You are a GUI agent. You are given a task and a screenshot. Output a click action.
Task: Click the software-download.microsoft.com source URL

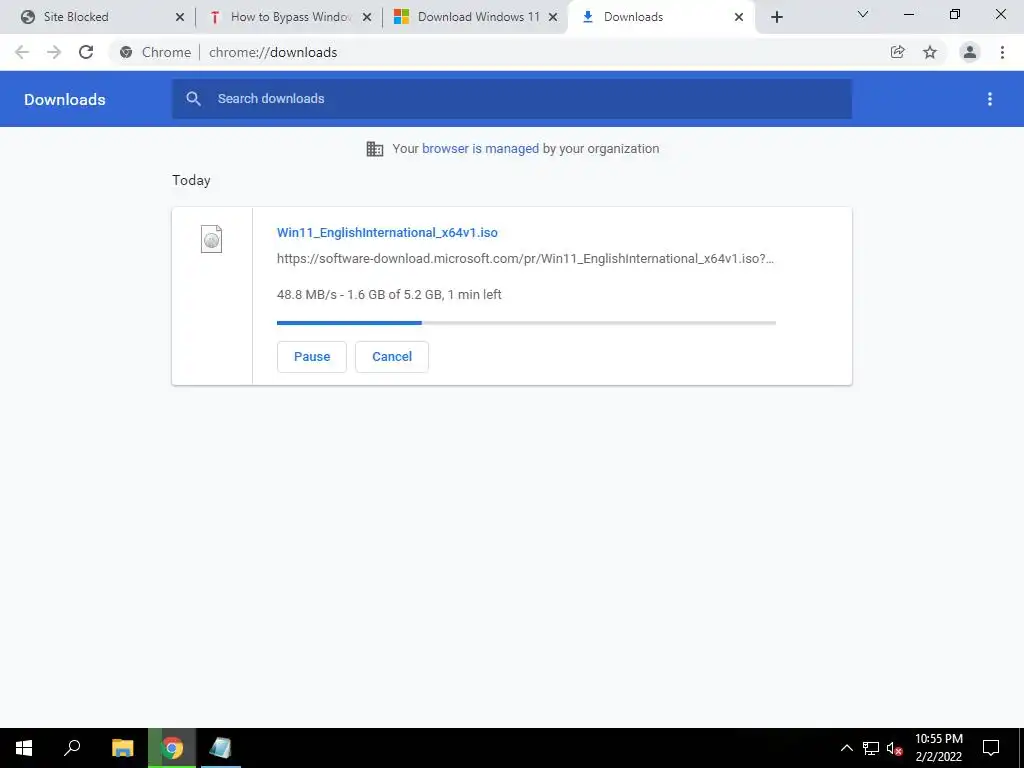point(525,259)
